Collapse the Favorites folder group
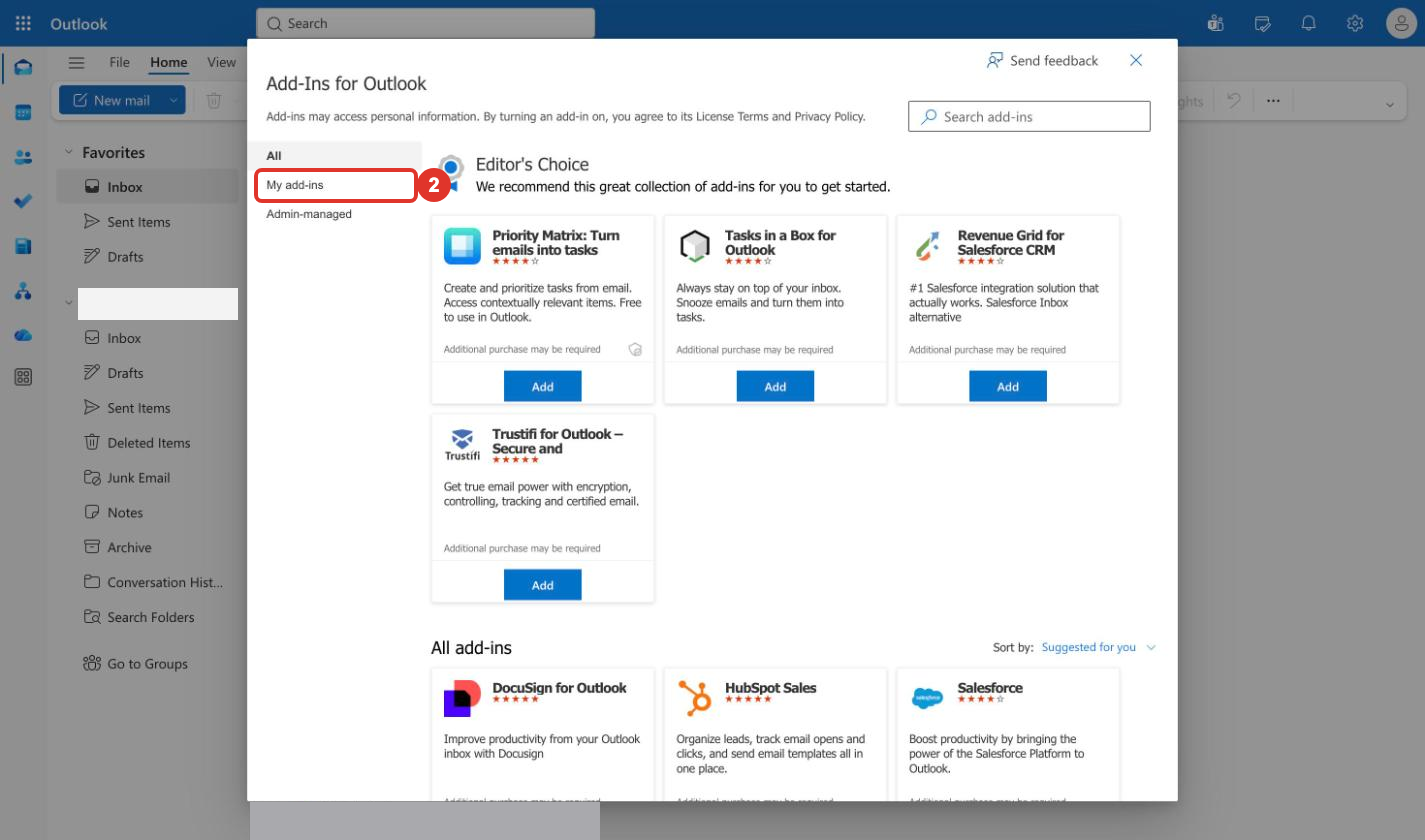This screenshot has height=840, width=1425. tap(69, 153)
